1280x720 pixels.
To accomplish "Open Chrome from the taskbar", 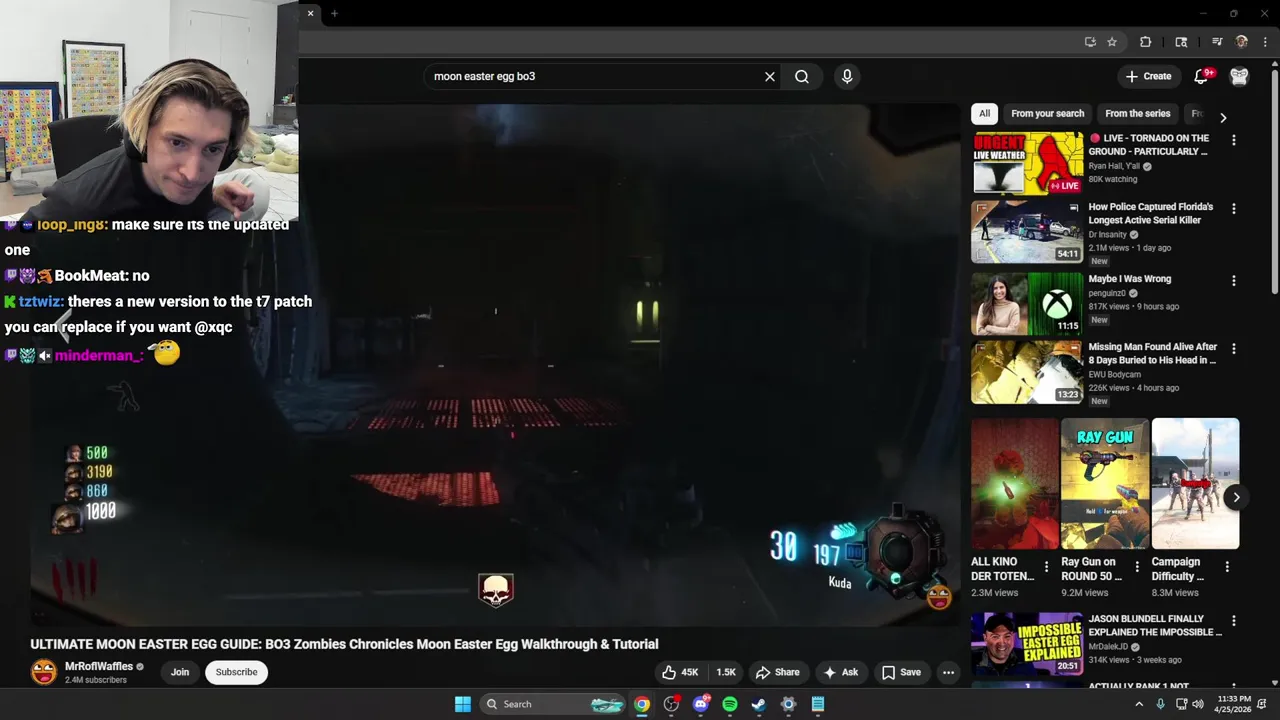I will (642, 704).
